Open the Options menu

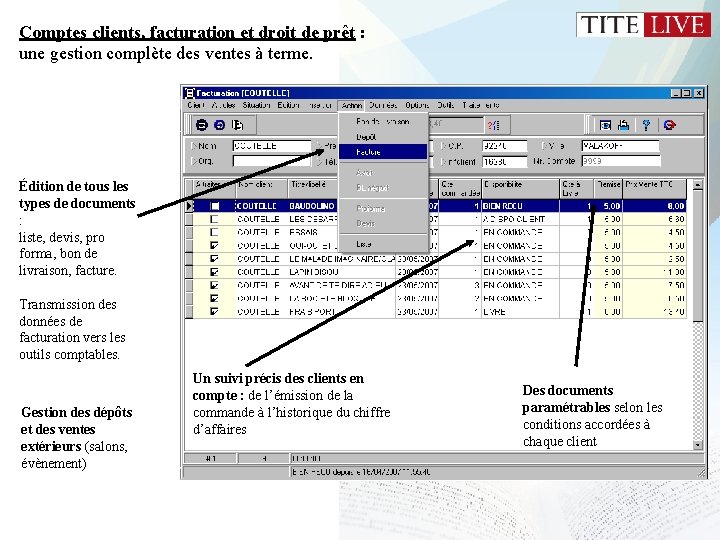click(417, 105)
